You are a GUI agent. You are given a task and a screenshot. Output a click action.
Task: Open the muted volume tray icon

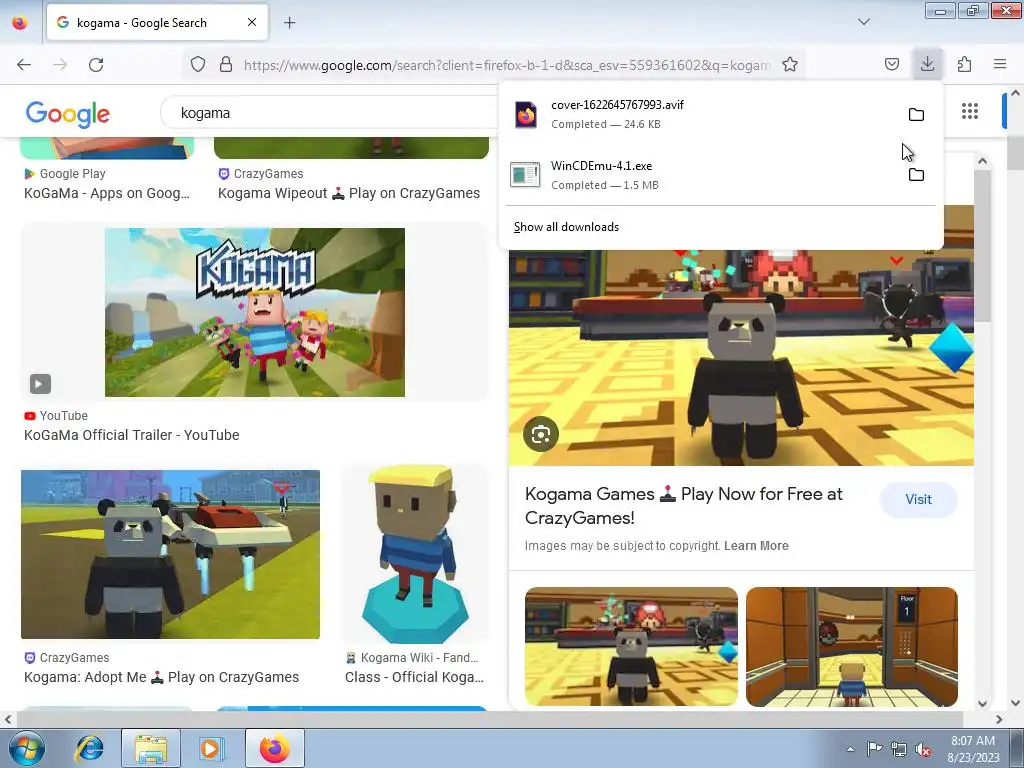[x=923, y=749]
